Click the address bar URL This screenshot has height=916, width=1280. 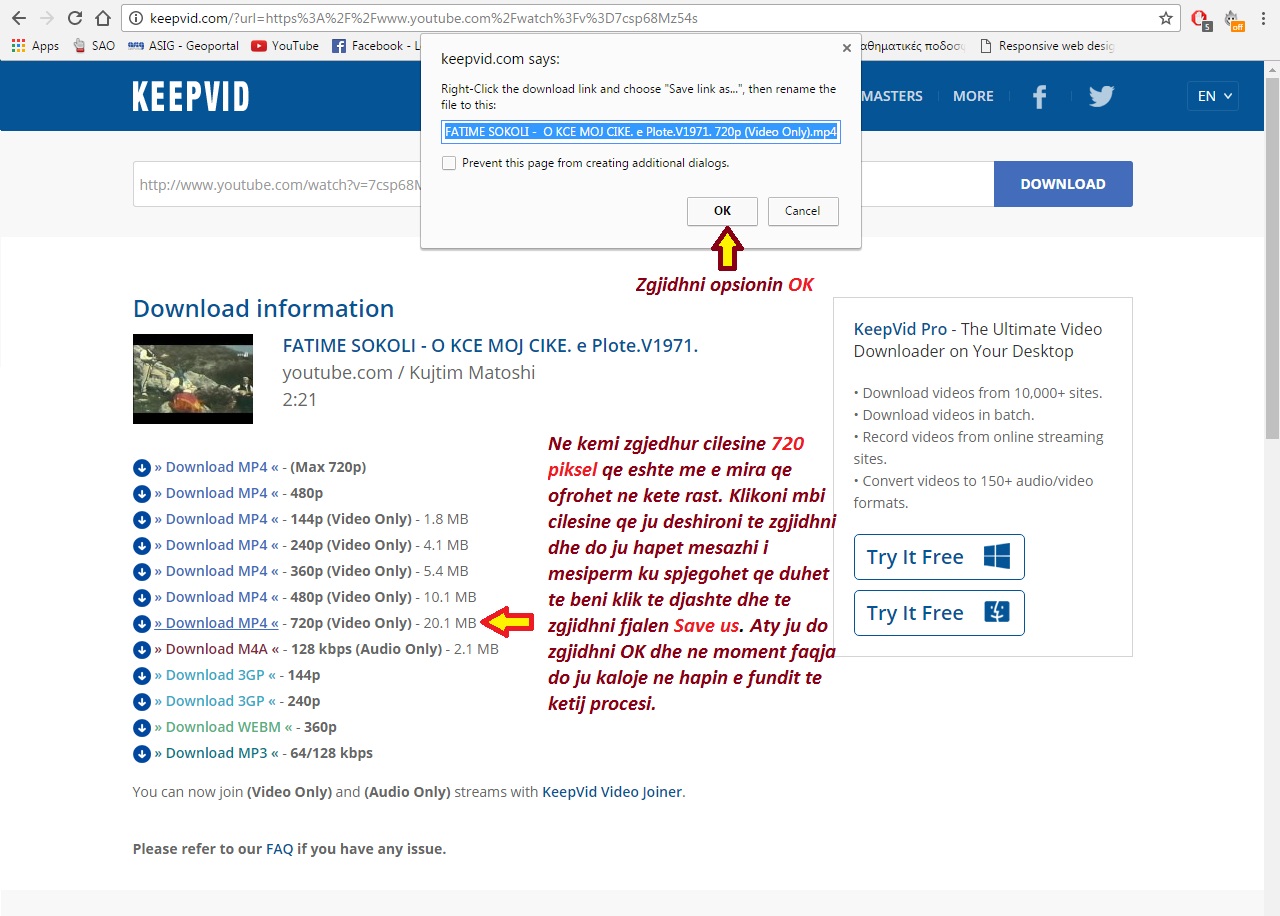[x=423, y=18]
